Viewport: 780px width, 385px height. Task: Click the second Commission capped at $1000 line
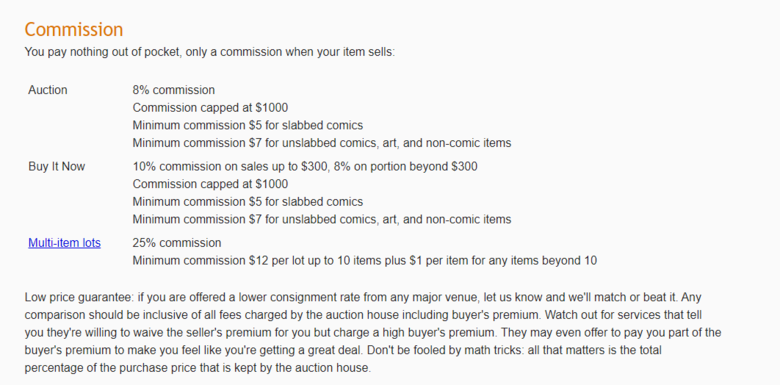[210, 185]
